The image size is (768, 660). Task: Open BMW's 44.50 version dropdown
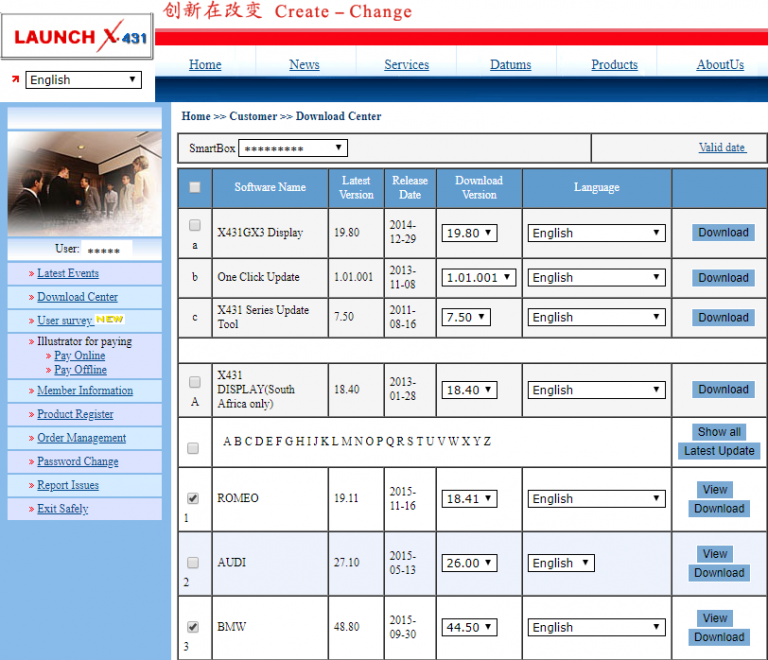[469, 628]
